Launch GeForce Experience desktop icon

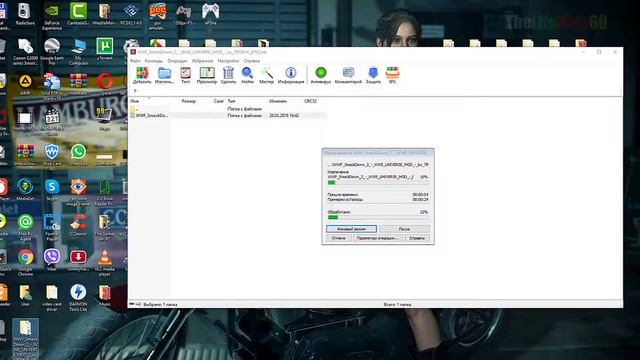click(x=52, y=16)
